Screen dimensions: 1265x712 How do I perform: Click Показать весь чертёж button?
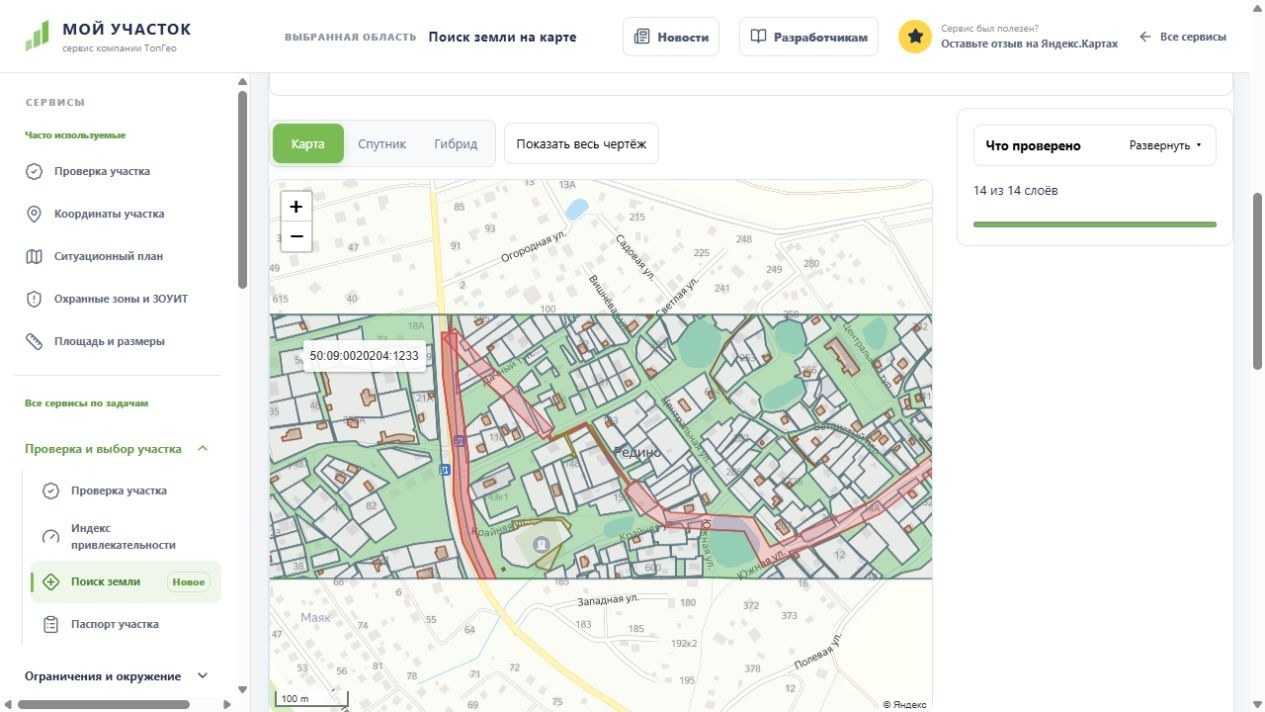[581, 144]
